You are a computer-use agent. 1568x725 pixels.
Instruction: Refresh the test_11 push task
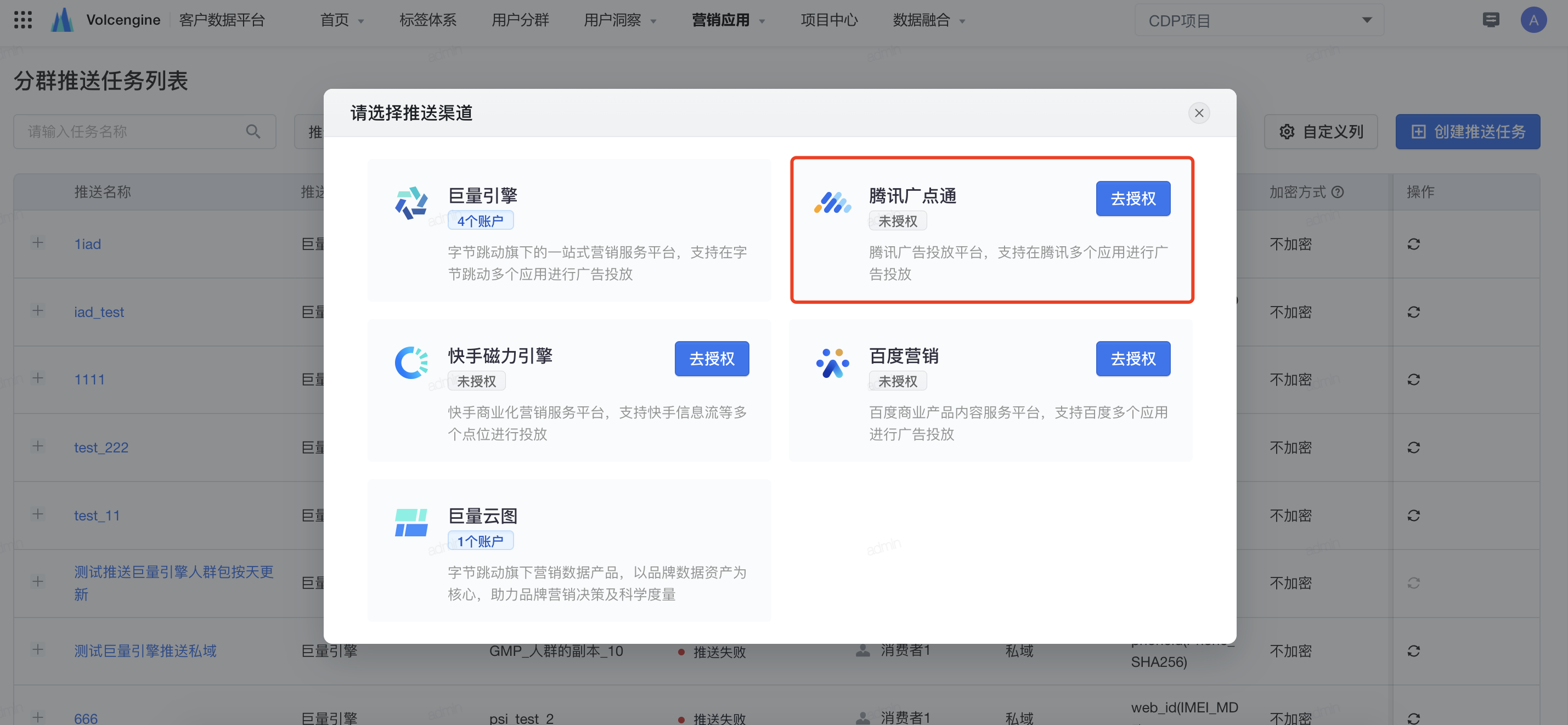[1413, 517]
